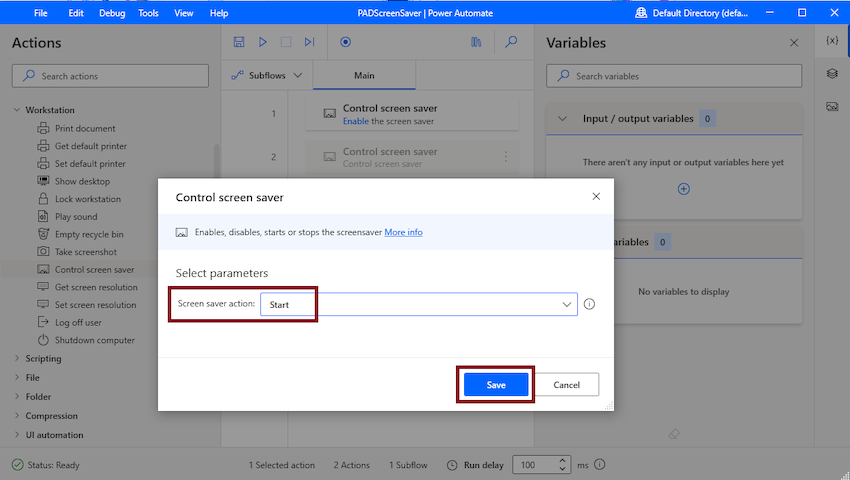Run the flow with play icon

tap(263, 42)
